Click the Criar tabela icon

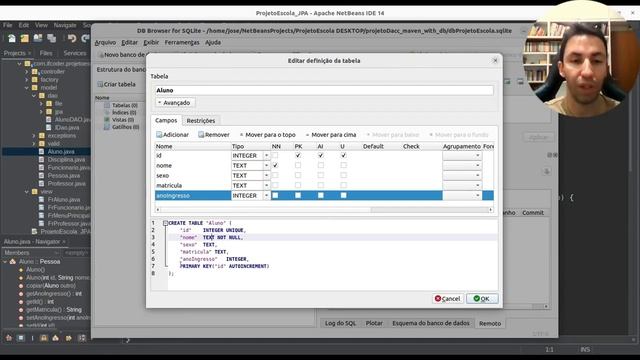(x=100, y=84)
